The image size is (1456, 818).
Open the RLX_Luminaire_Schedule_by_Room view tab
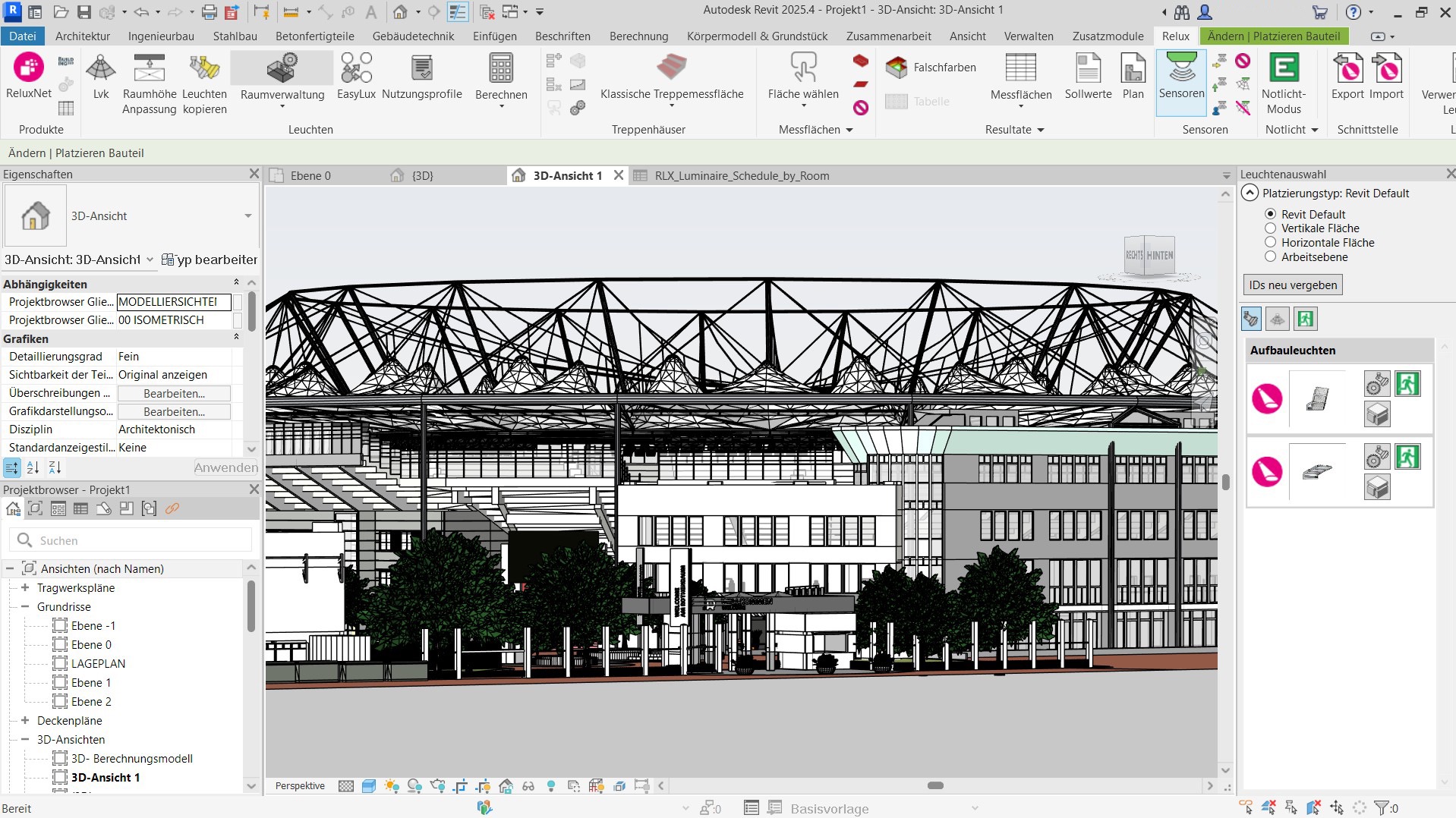pyautogui.click(x=741, y=176)
